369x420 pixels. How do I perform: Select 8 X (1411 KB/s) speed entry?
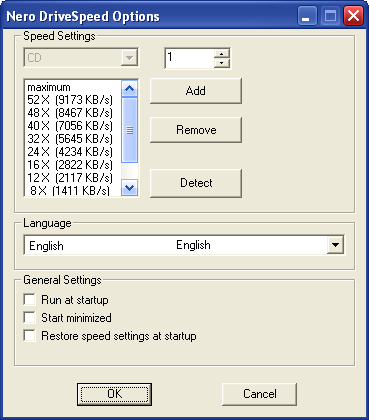coord(73,191)
